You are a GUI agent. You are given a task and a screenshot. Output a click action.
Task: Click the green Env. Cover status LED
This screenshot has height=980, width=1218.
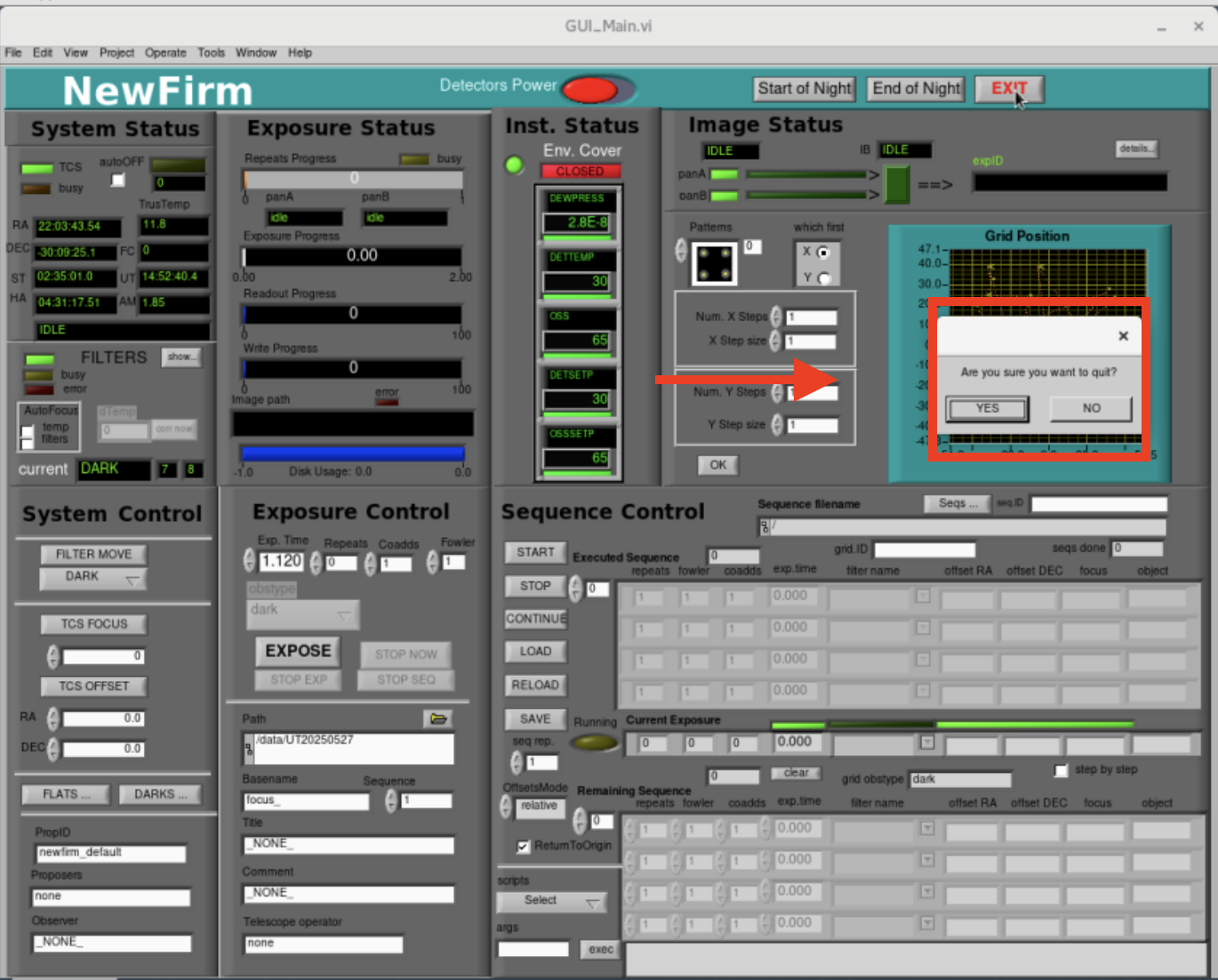point(514,165)
